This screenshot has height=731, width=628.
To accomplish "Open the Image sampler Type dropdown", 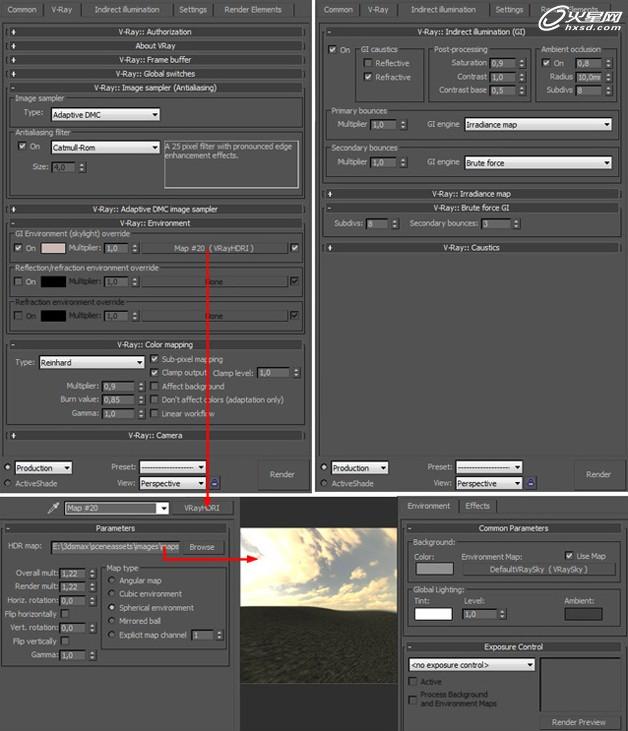I will (x=105, y=115).
